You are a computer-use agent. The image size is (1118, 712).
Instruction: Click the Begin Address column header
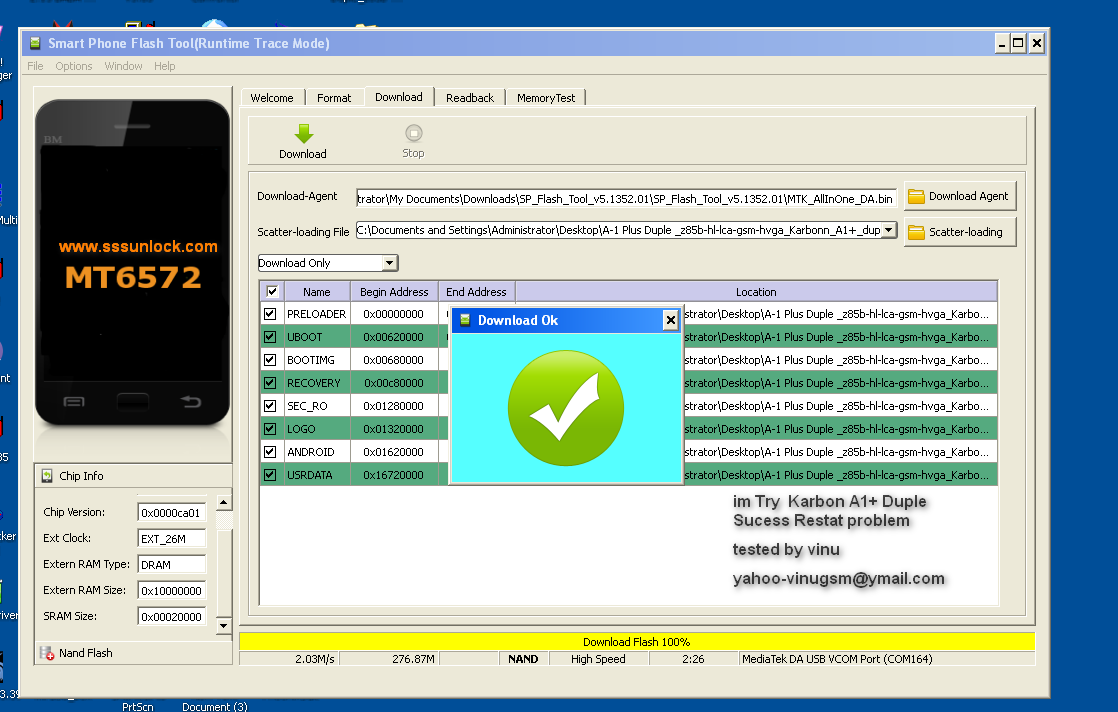point(394,291)
